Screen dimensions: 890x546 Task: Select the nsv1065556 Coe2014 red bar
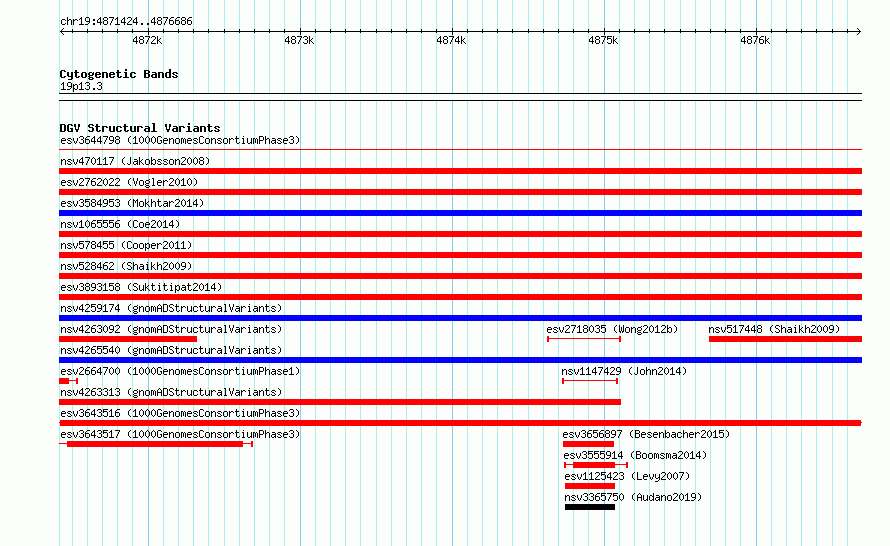tap(460, 234)
